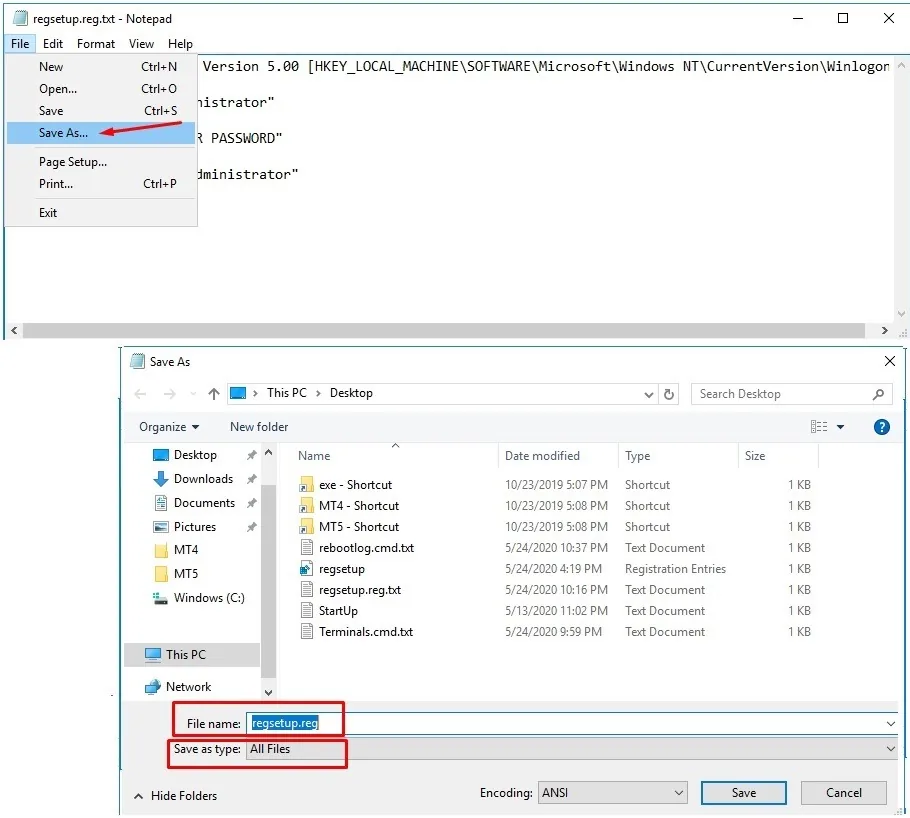The image size is (910, 818).
Task: Open the Format menu in Notepad
Action: pos(95,43)
